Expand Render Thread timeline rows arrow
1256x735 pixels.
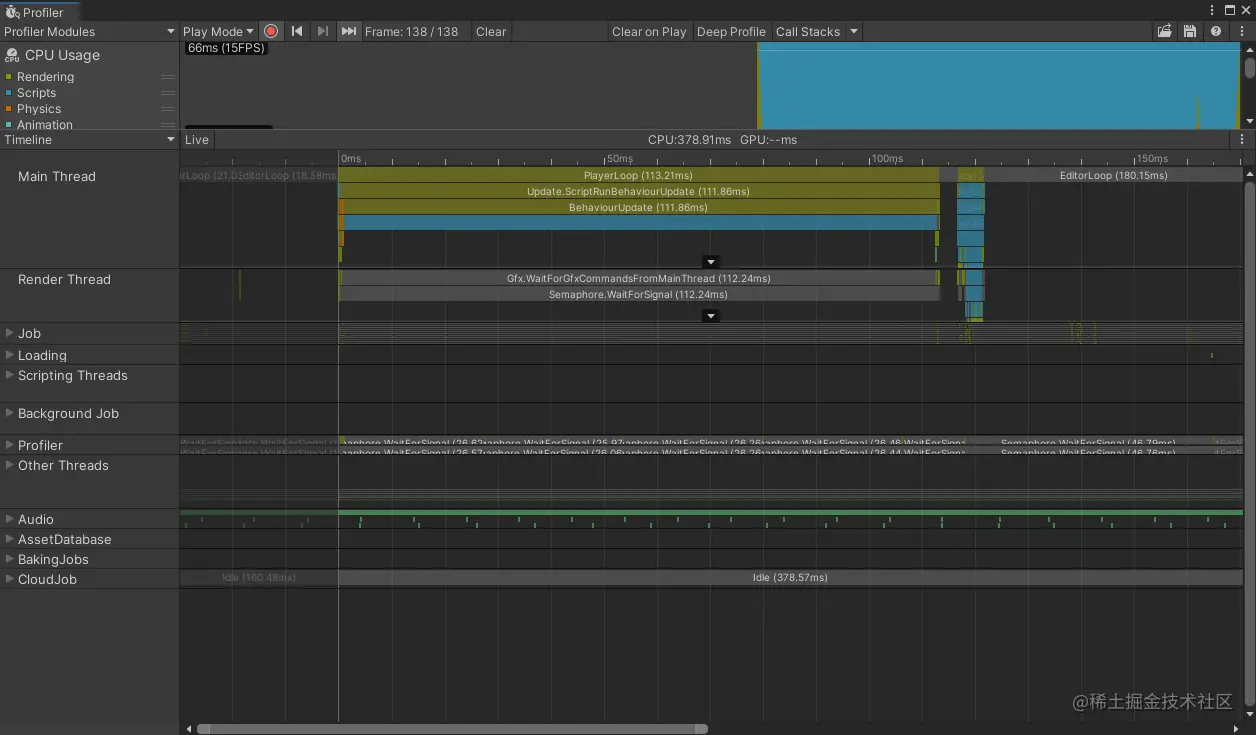pyautogui.click(x=711, y=316)
